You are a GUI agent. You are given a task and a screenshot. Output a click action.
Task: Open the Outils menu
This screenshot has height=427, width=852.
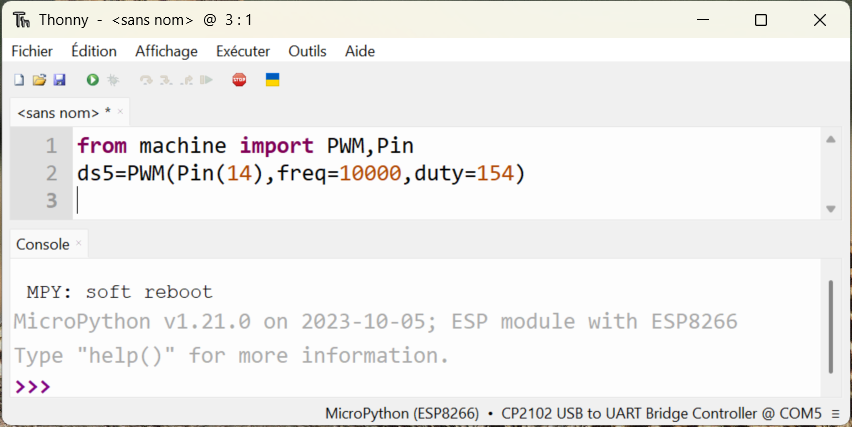pyautogui.click(x=307, y=51)
